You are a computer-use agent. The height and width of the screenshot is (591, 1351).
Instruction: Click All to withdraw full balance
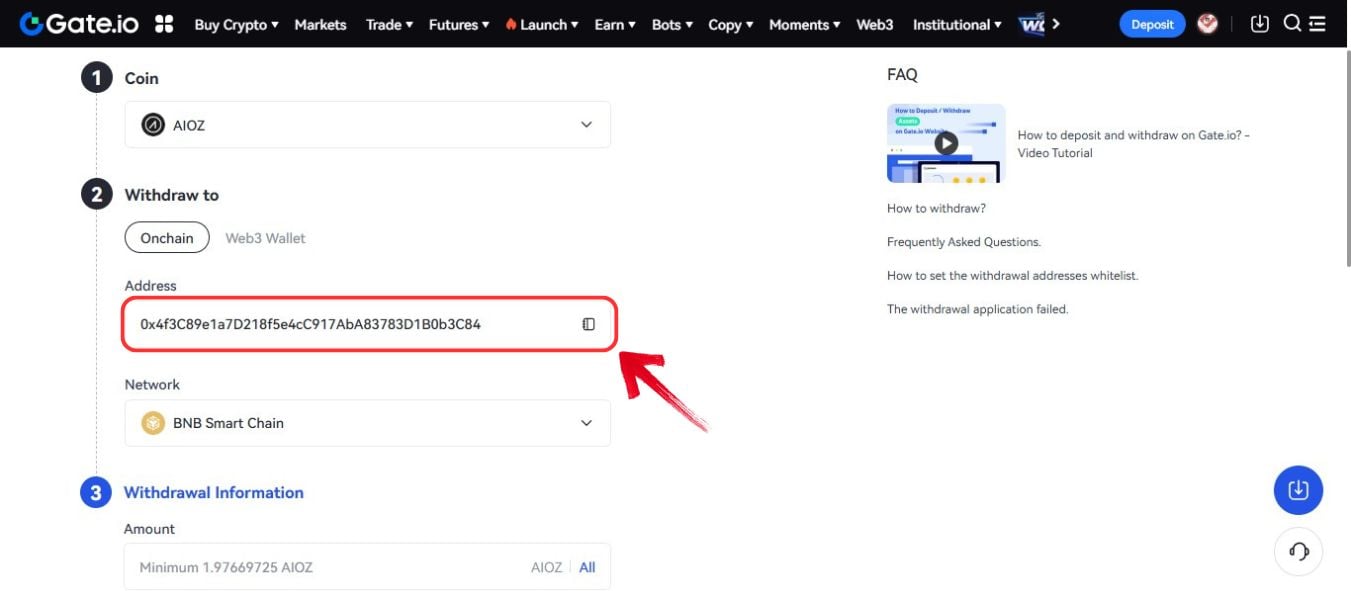point(587,567)
